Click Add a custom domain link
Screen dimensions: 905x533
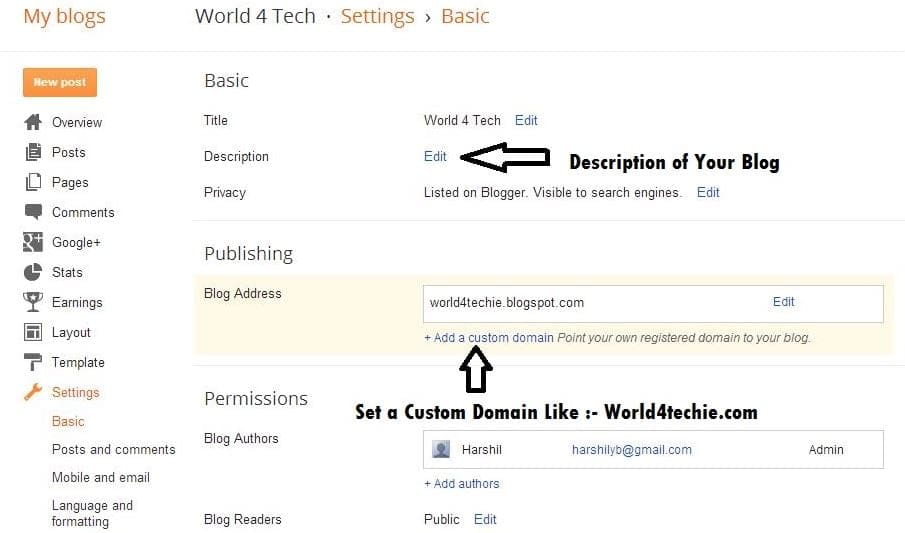click(489, 338)
